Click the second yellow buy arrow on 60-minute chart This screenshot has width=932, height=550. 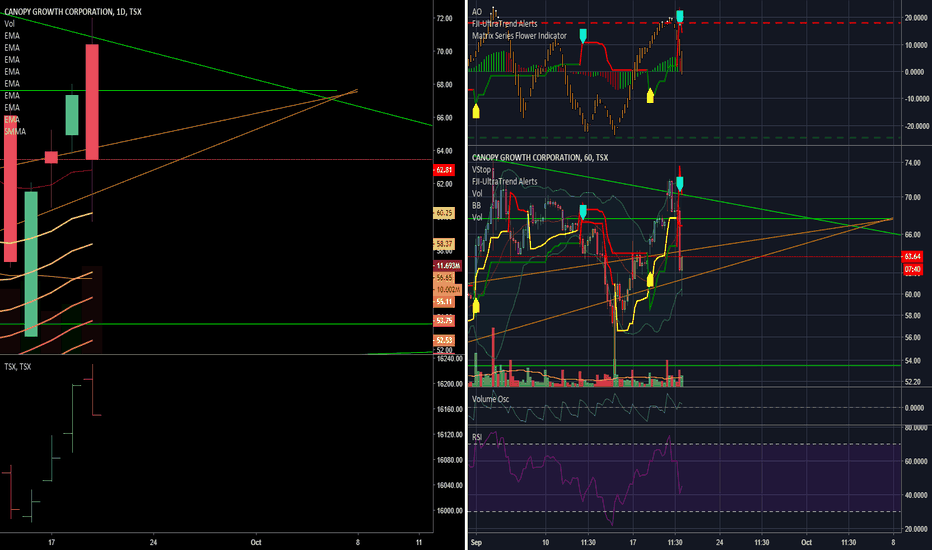tap(650, 280)
